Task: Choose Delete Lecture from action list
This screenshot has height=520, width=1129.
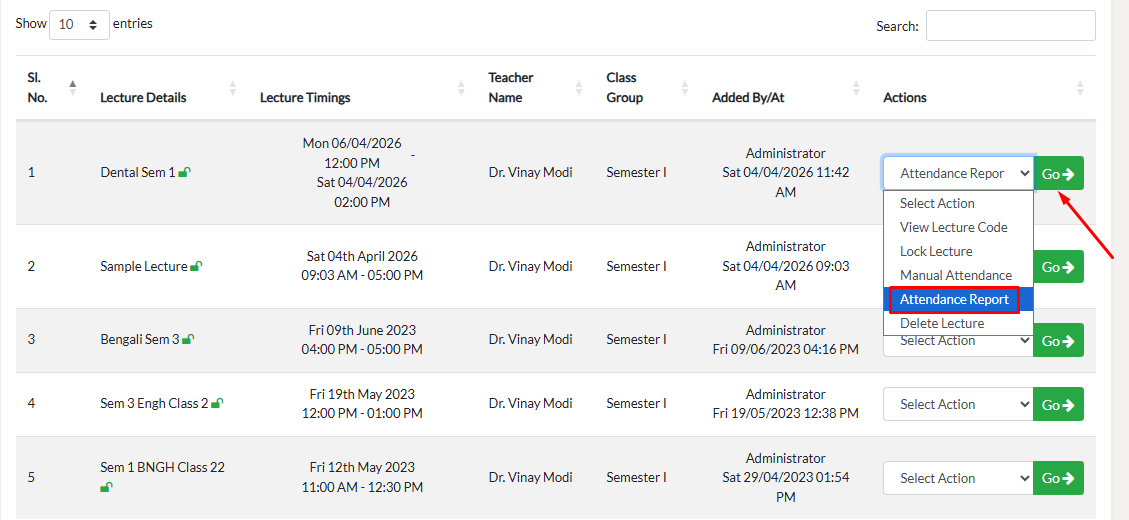Action: pyautogui.click(x=941, y=323)
